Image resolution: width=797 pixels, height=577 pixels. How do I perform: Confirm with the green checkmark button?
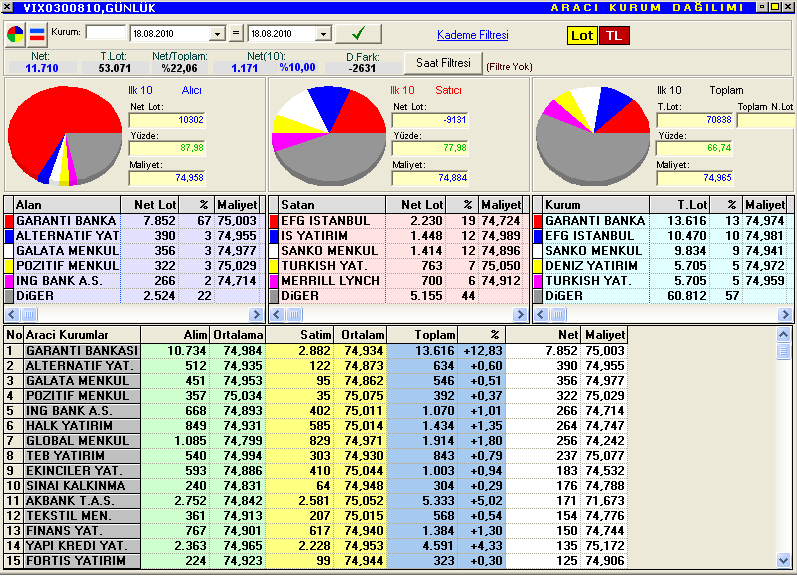[x=358, y=34]
